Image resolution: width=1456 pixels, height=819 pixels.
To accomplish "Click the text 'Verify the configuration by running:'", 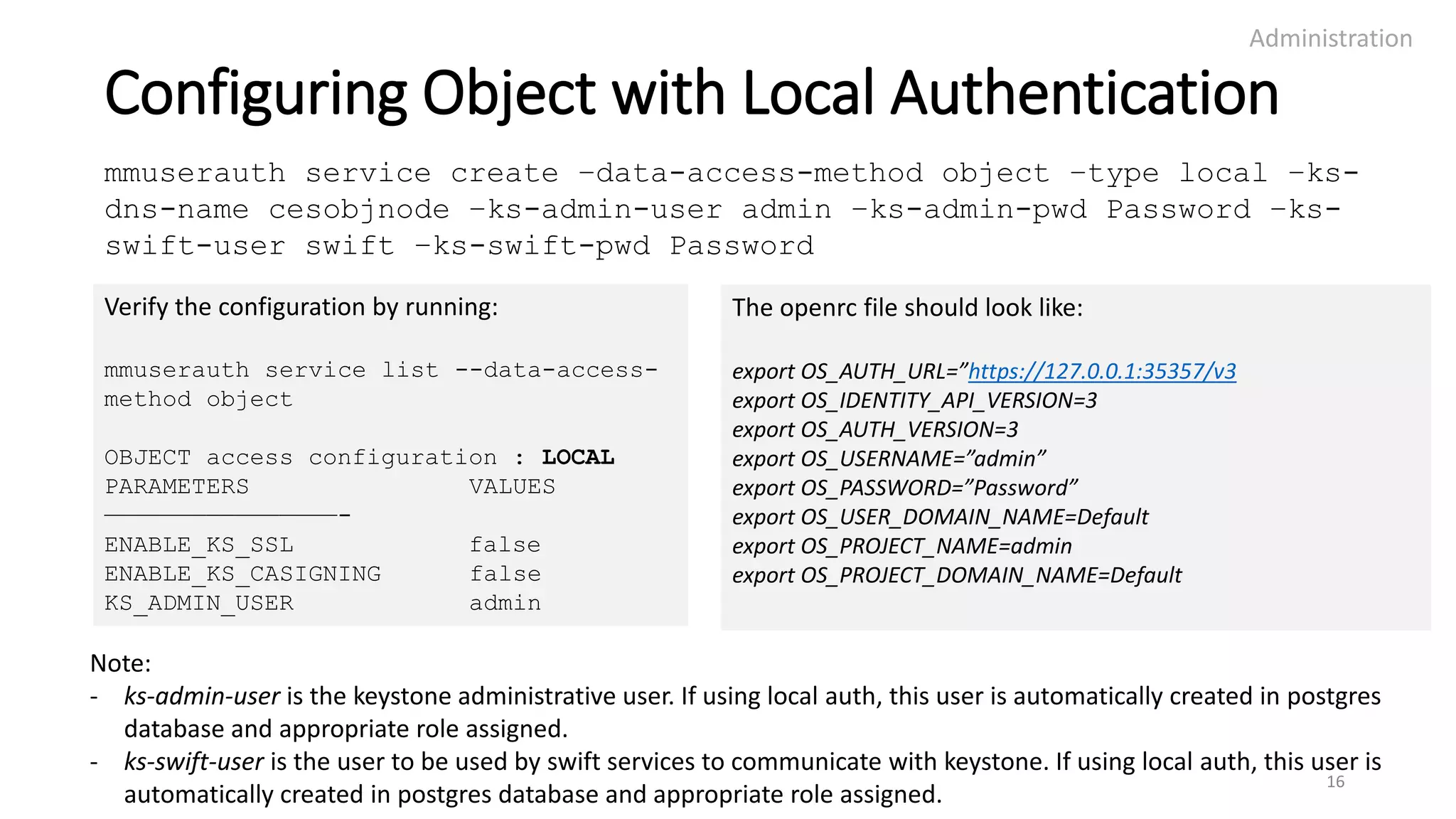I will (301, 307).
